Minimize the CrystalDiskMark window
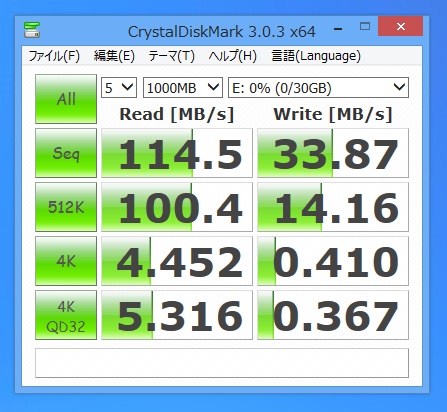447x412 pixels. [338, 29]
